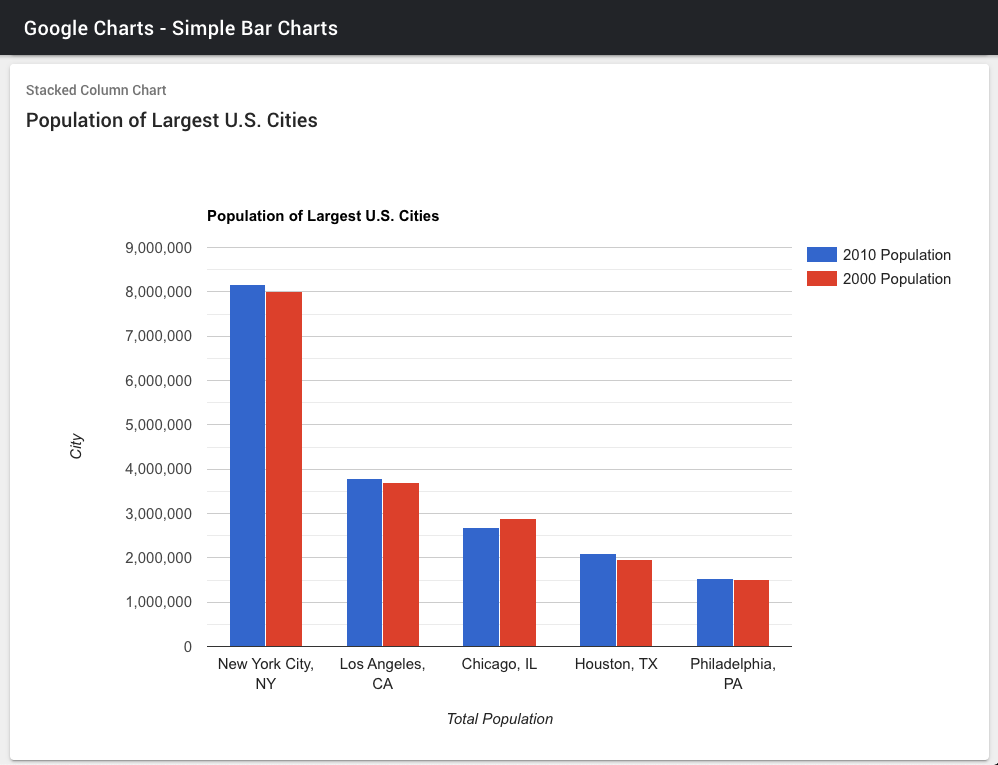Click the blue 2010 Population legend swatch
The height and width of the screenshot is (765, 998).
821,255
